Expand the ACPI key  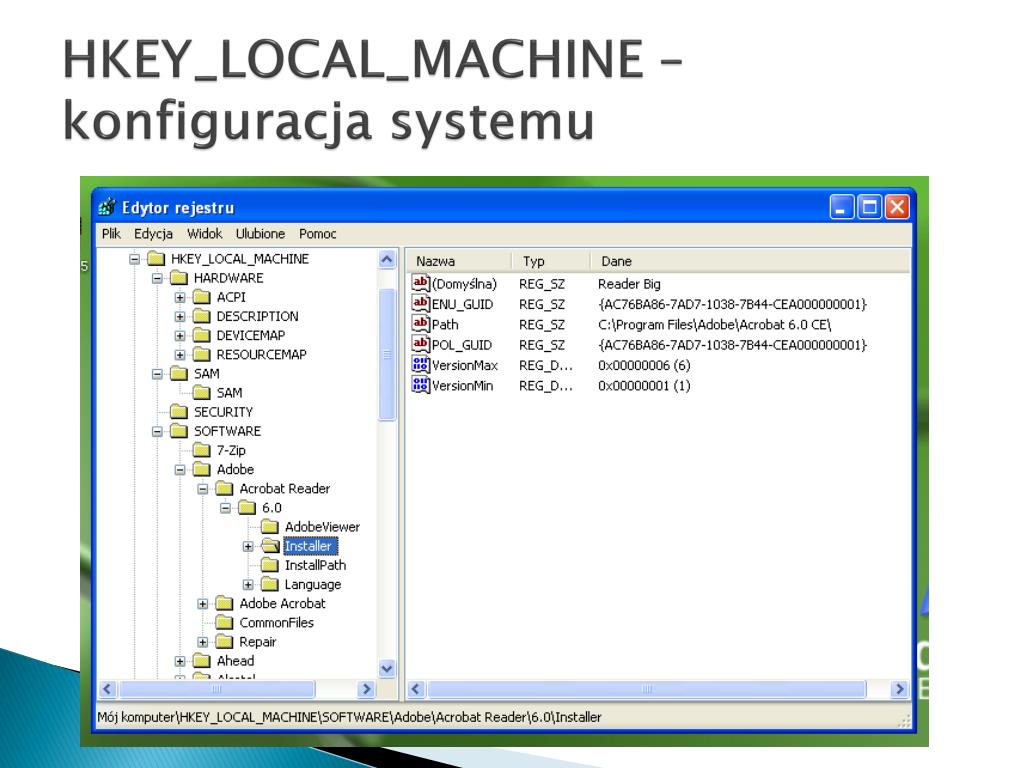tap(180, 297)
